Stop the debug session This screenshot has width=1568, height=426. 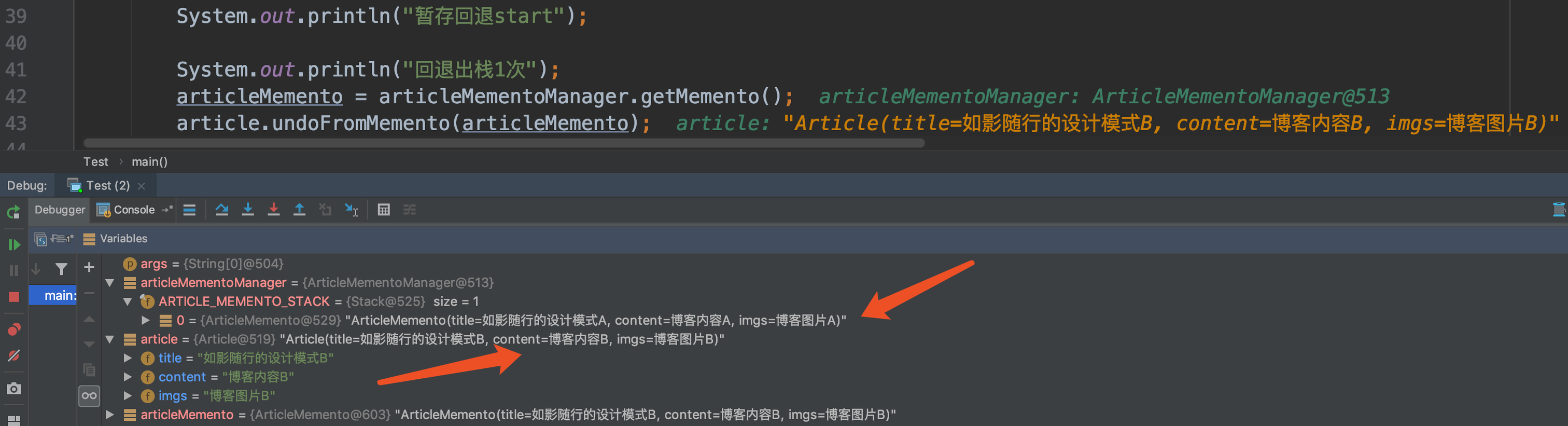click(13, 297)
